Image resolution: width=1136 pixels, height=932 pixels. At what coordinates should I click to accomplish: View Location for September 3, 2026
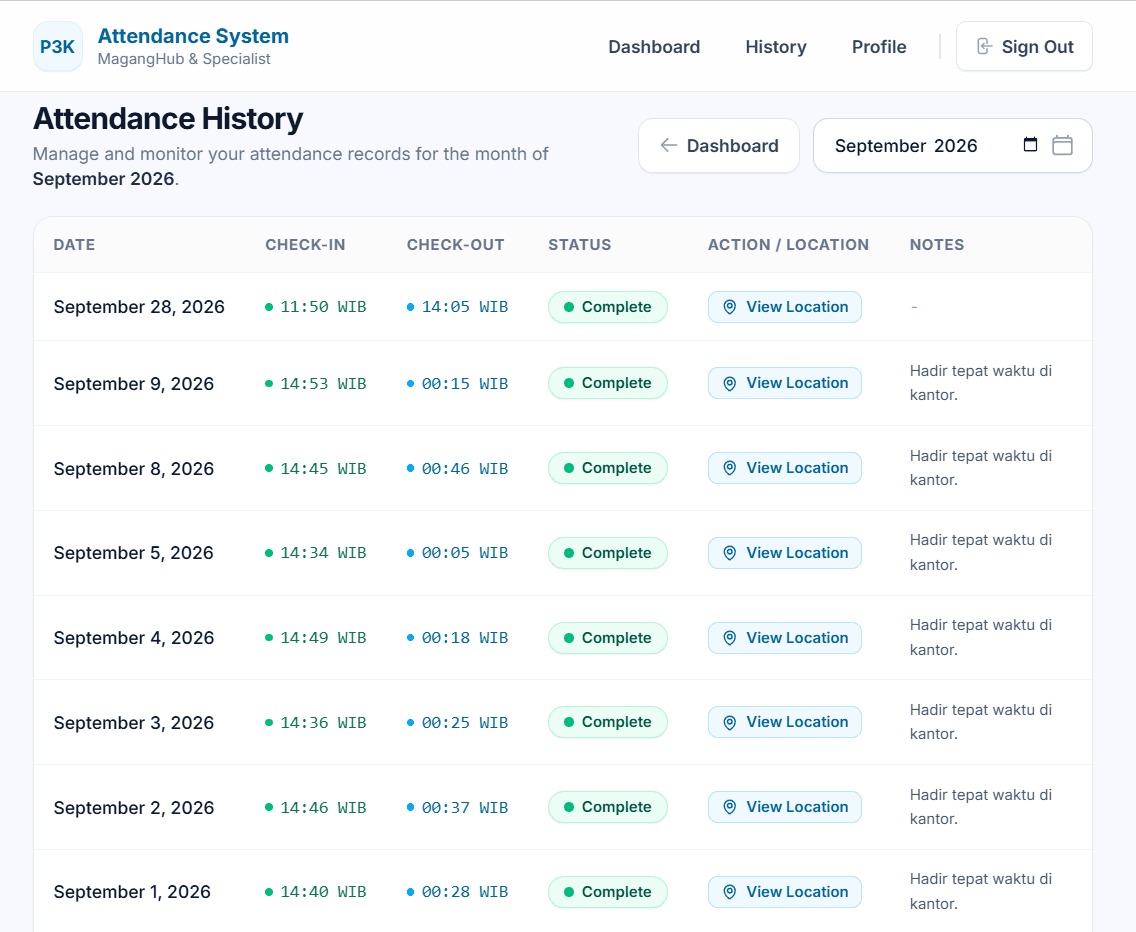pos(785,723)
